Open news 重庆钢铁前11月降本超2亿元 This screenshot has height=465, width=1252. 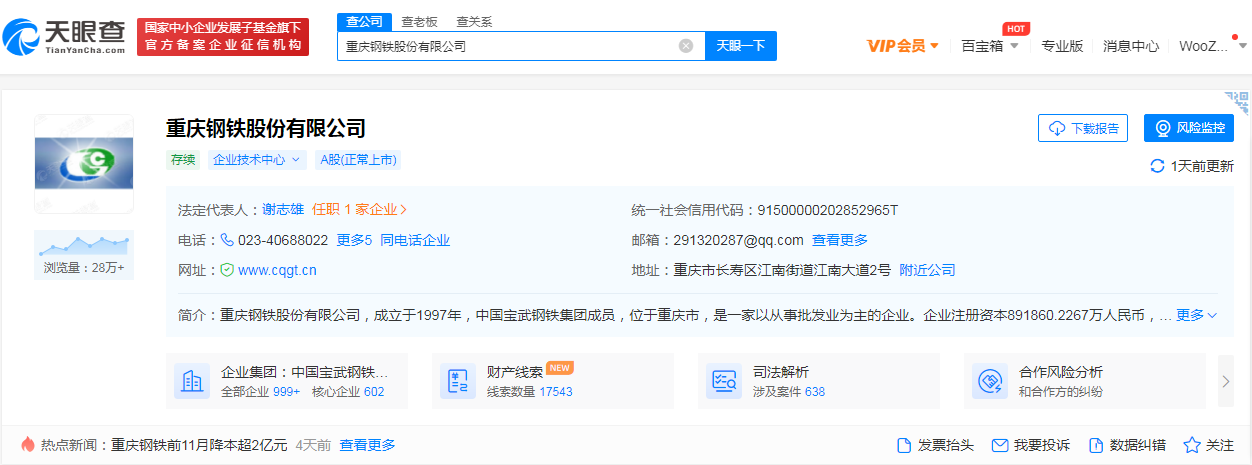point(199,445)
